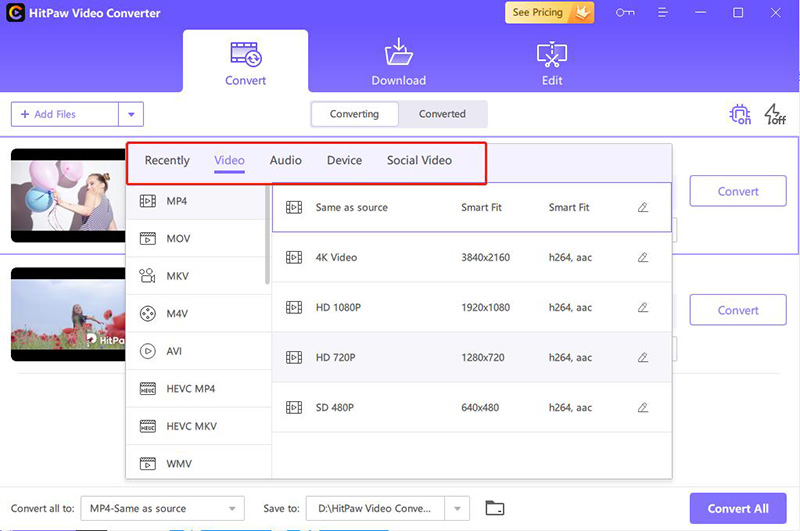This screenshot has width=800, height=531.
Task: Choose AVI format in the list
Action: (198, 351)
